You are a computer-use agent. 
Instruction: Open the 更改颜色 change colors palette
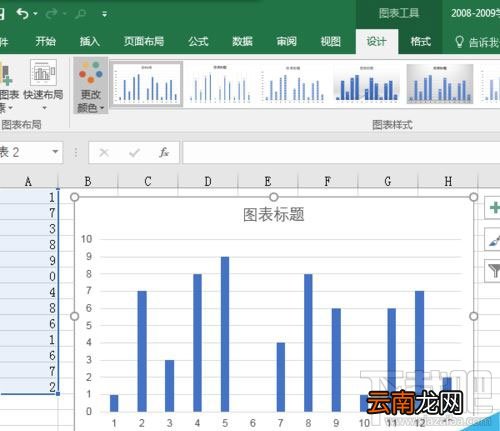[91, 86]
